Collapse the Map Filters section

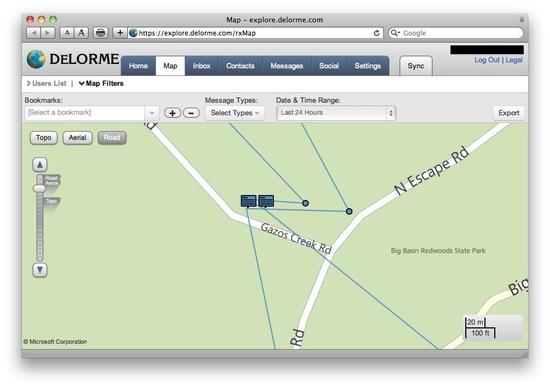(101, 83)
